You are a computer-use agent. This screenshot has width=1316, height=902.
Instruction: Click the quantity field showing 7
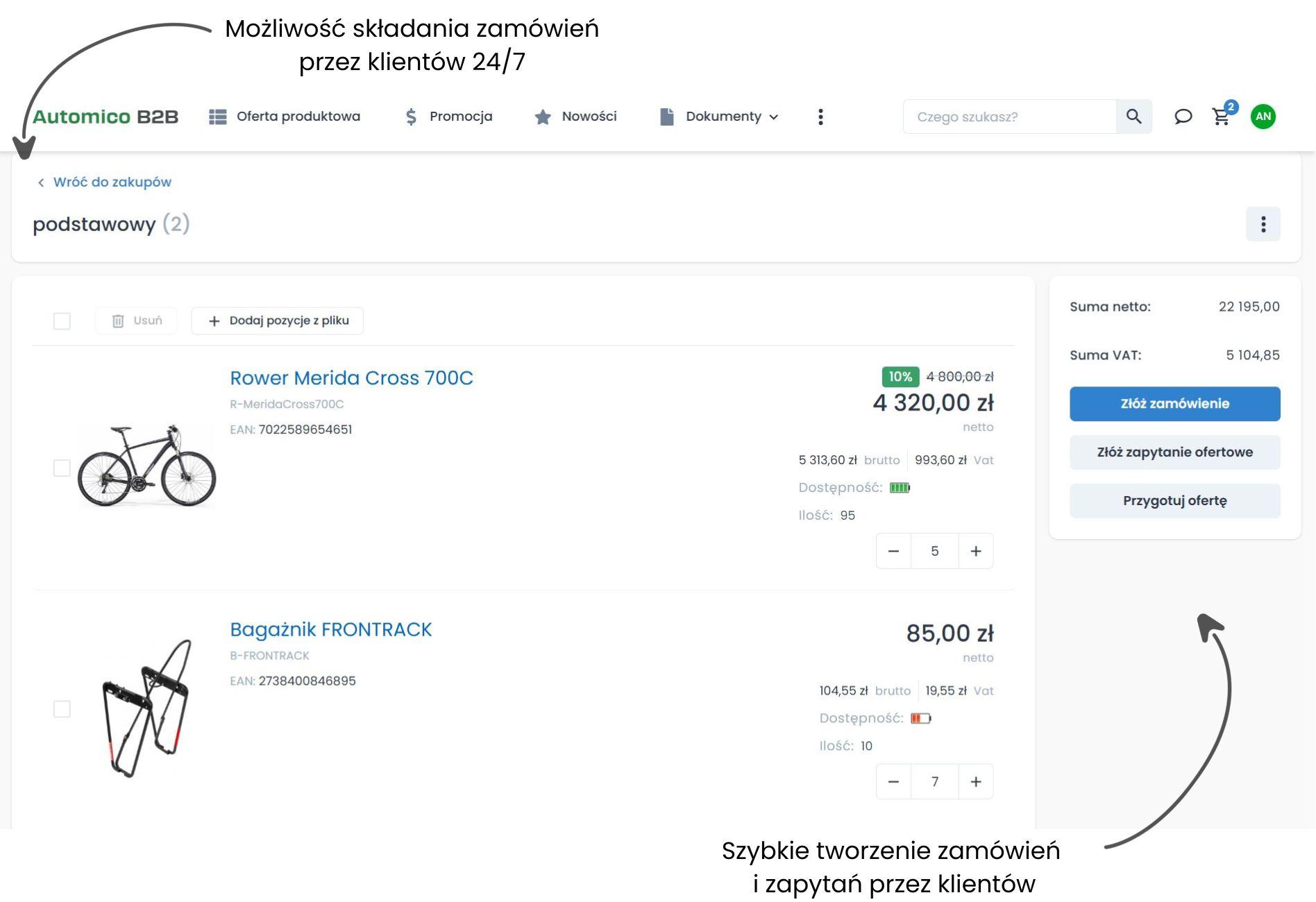935,781
